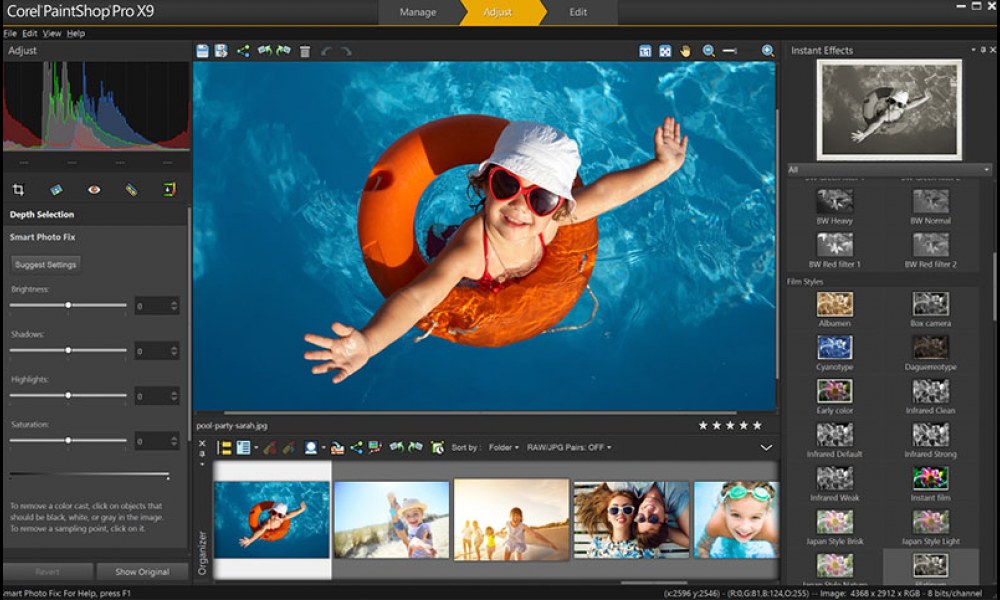Select the Makeover tool

tap(131, 189)
